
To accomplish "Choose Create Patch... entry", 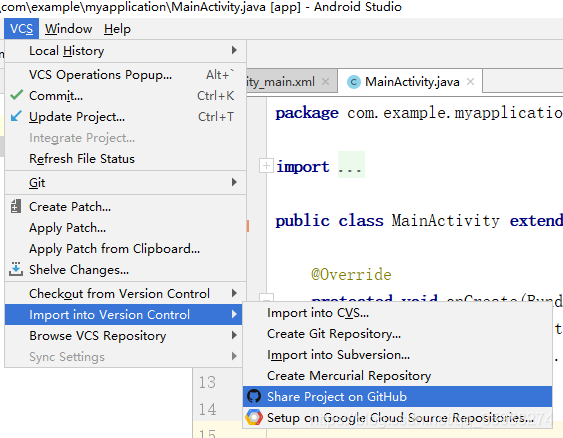I will click(126, 206).
